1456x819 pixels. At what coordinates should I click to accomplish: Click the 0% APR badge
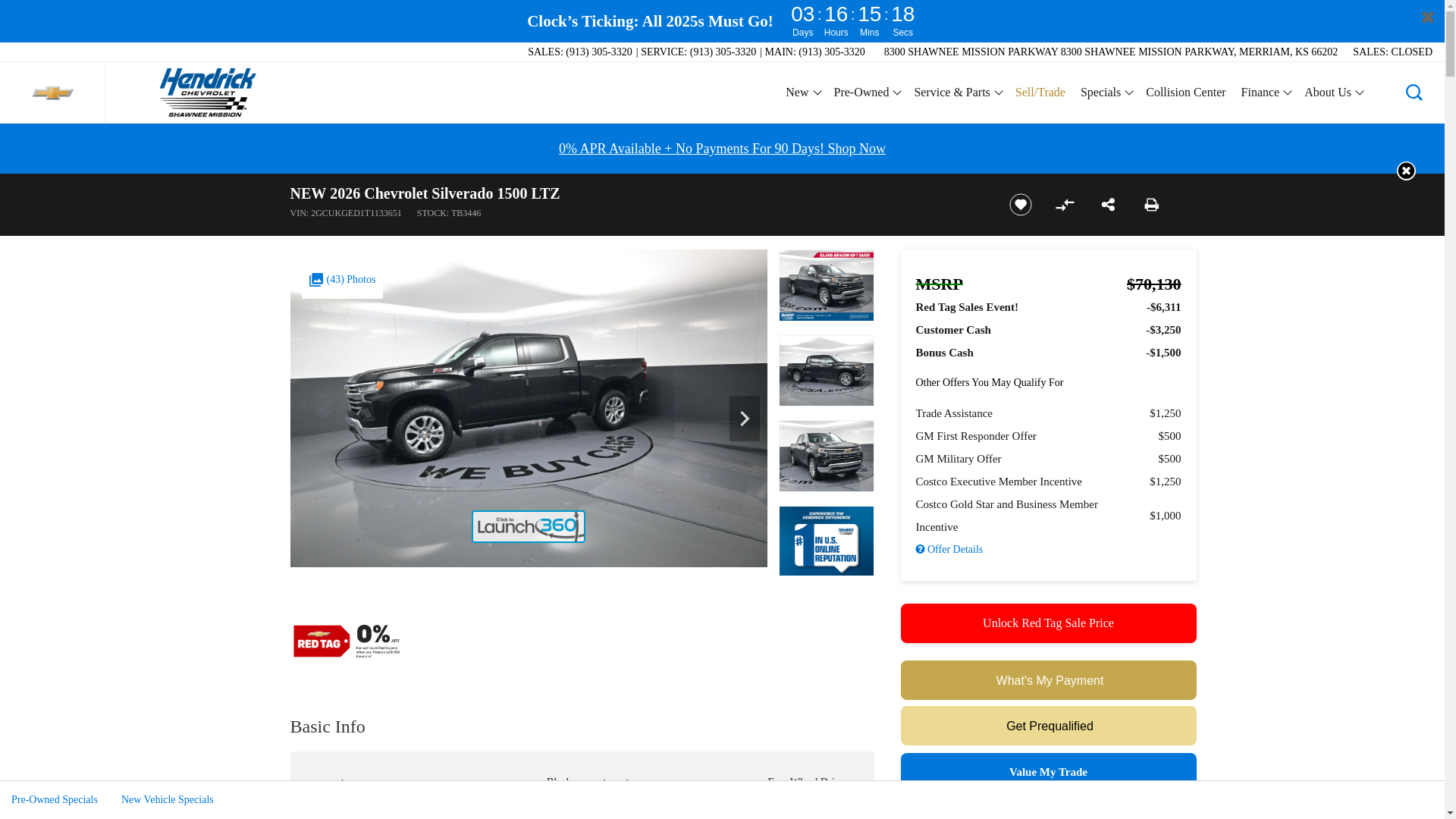[x=378, y=641]
